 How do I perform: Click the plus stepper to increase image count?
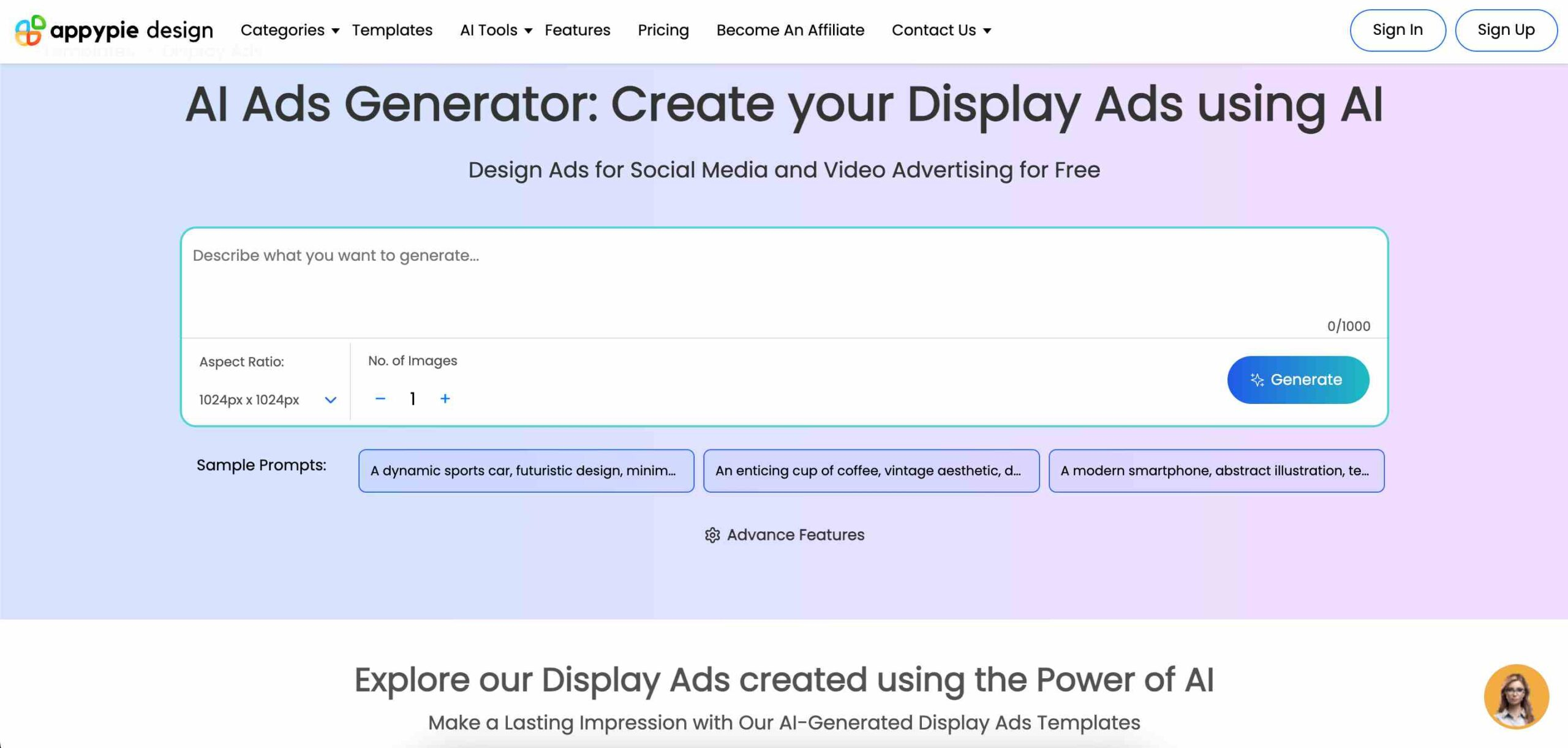pyautogui.click(x=445, y=398)
